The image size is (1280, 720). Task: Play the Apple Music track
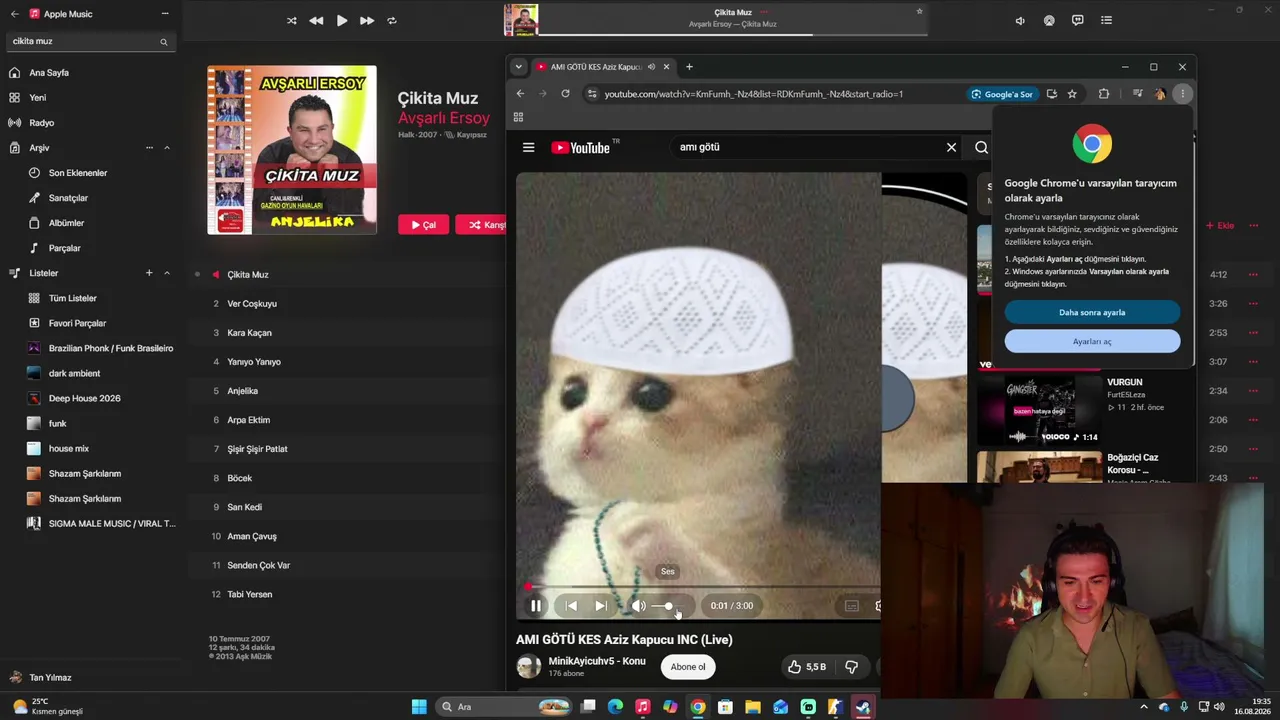click(342, 20)
